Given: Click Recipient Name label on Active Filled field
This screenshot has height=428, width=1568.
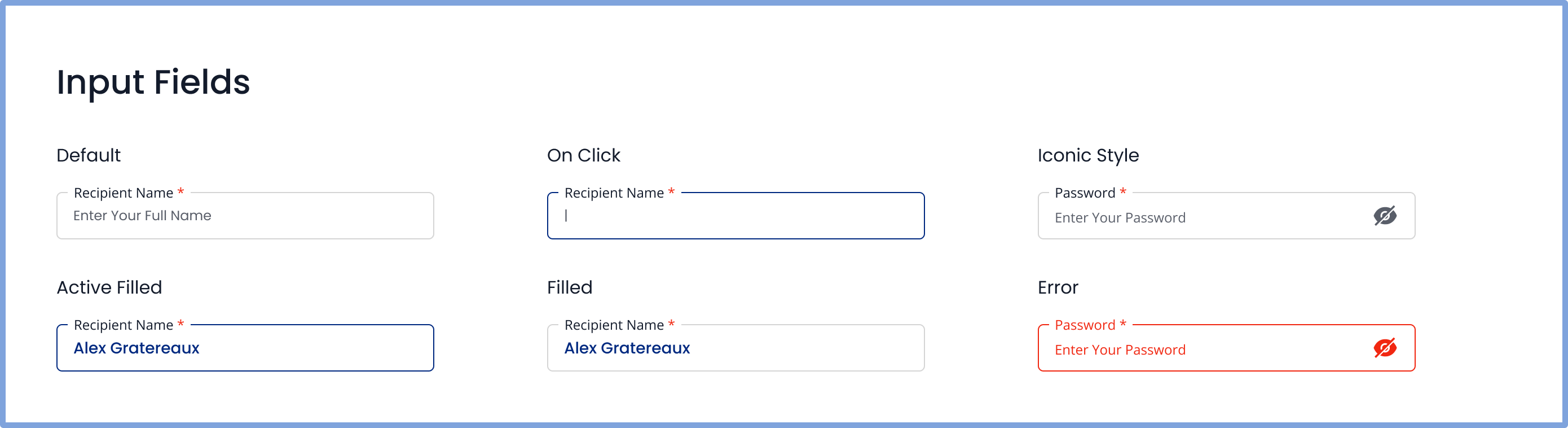Looking at the screenshot, I should (x=124, y=326).
